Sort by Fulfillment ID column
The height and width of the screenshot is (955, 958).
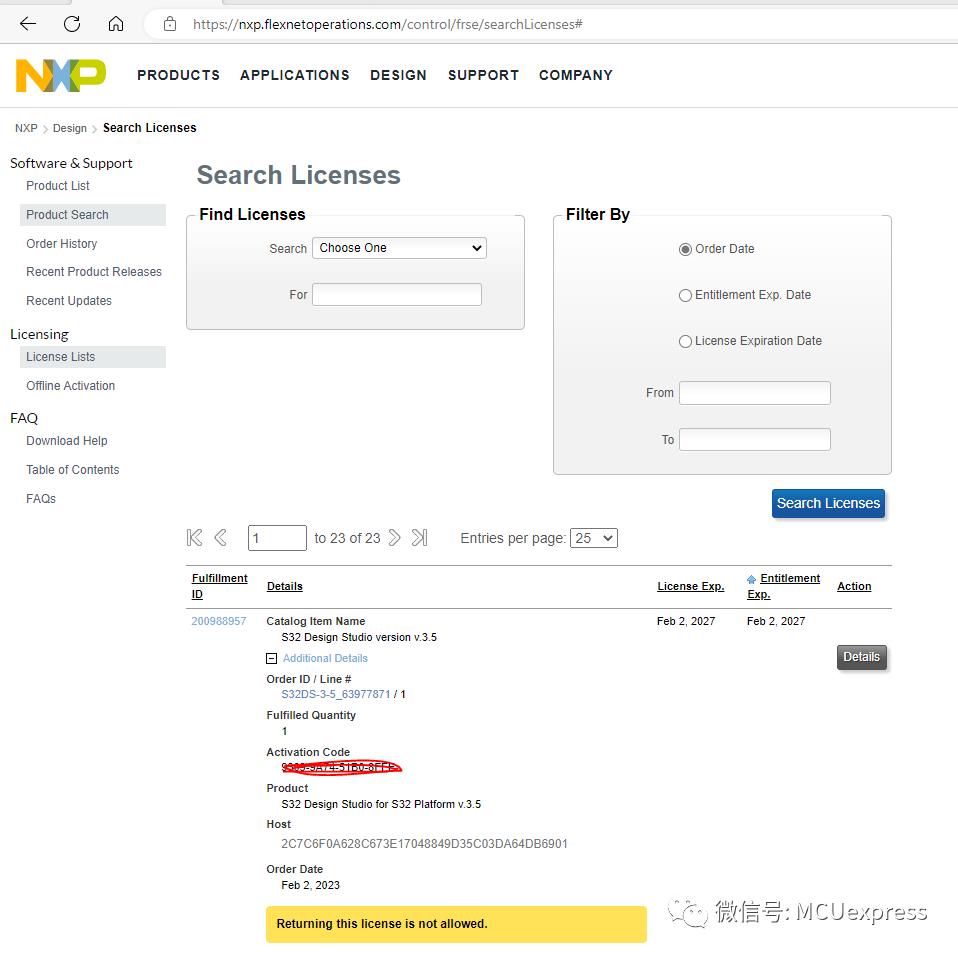point(219,586)
